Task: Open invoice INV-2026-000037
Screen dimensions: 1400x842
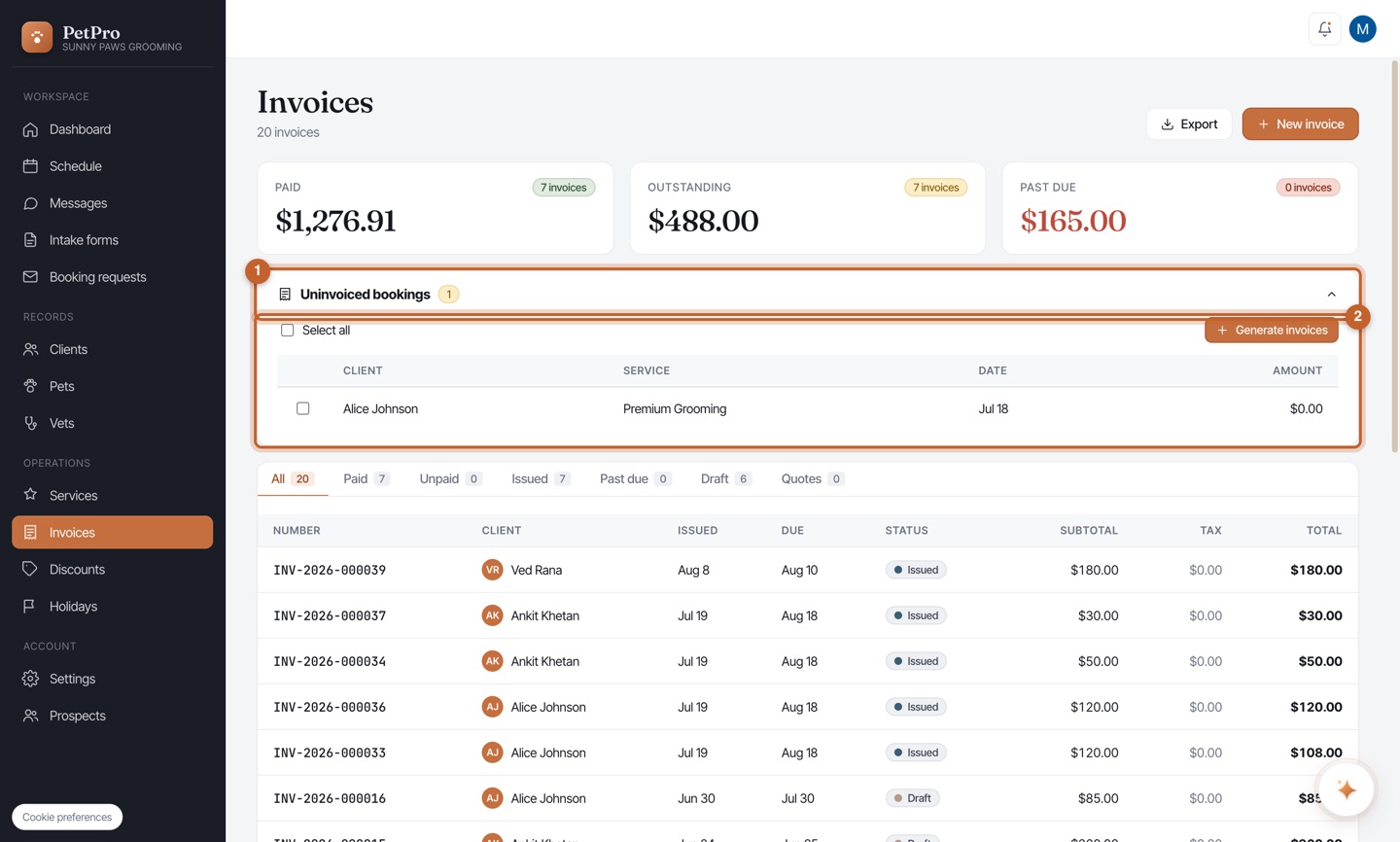Action: pos(330,615)
